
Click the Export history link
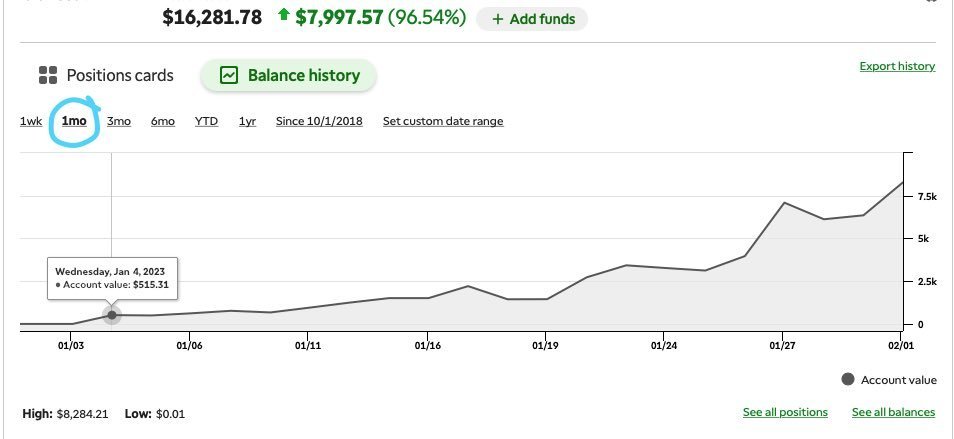coord(897,66)
